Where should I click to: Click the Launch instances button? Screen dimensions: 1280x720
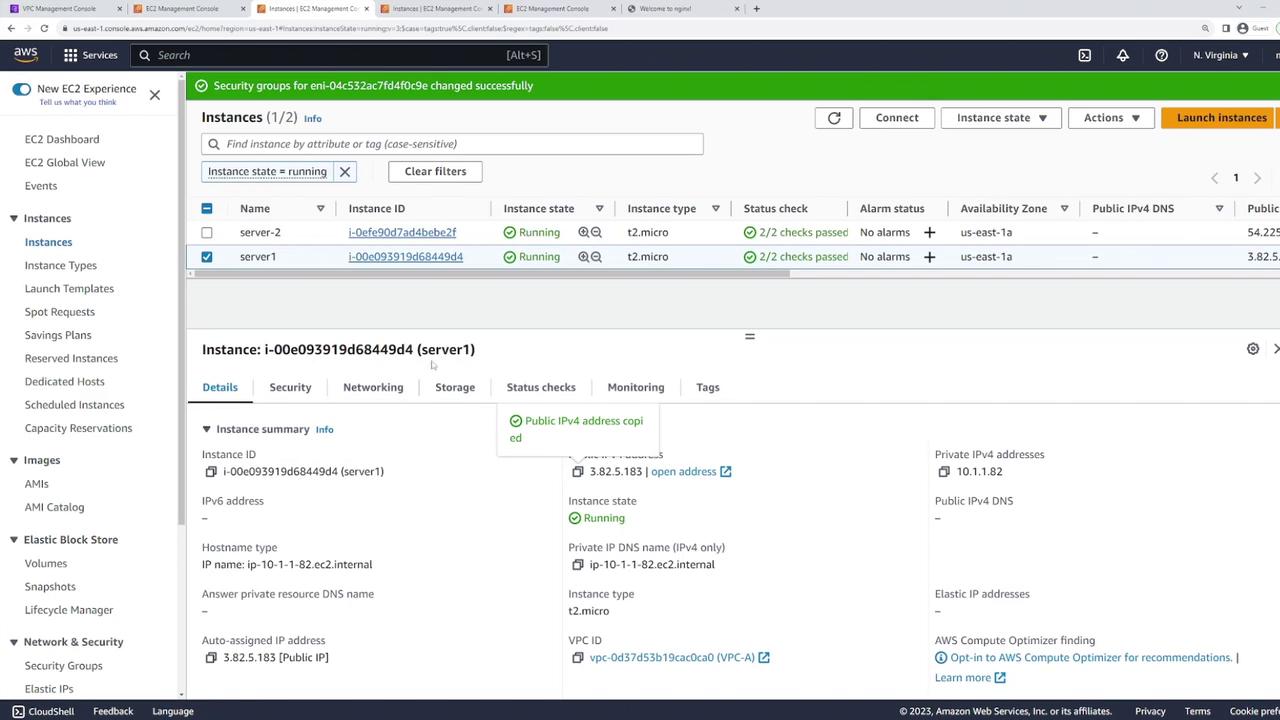1221,118
